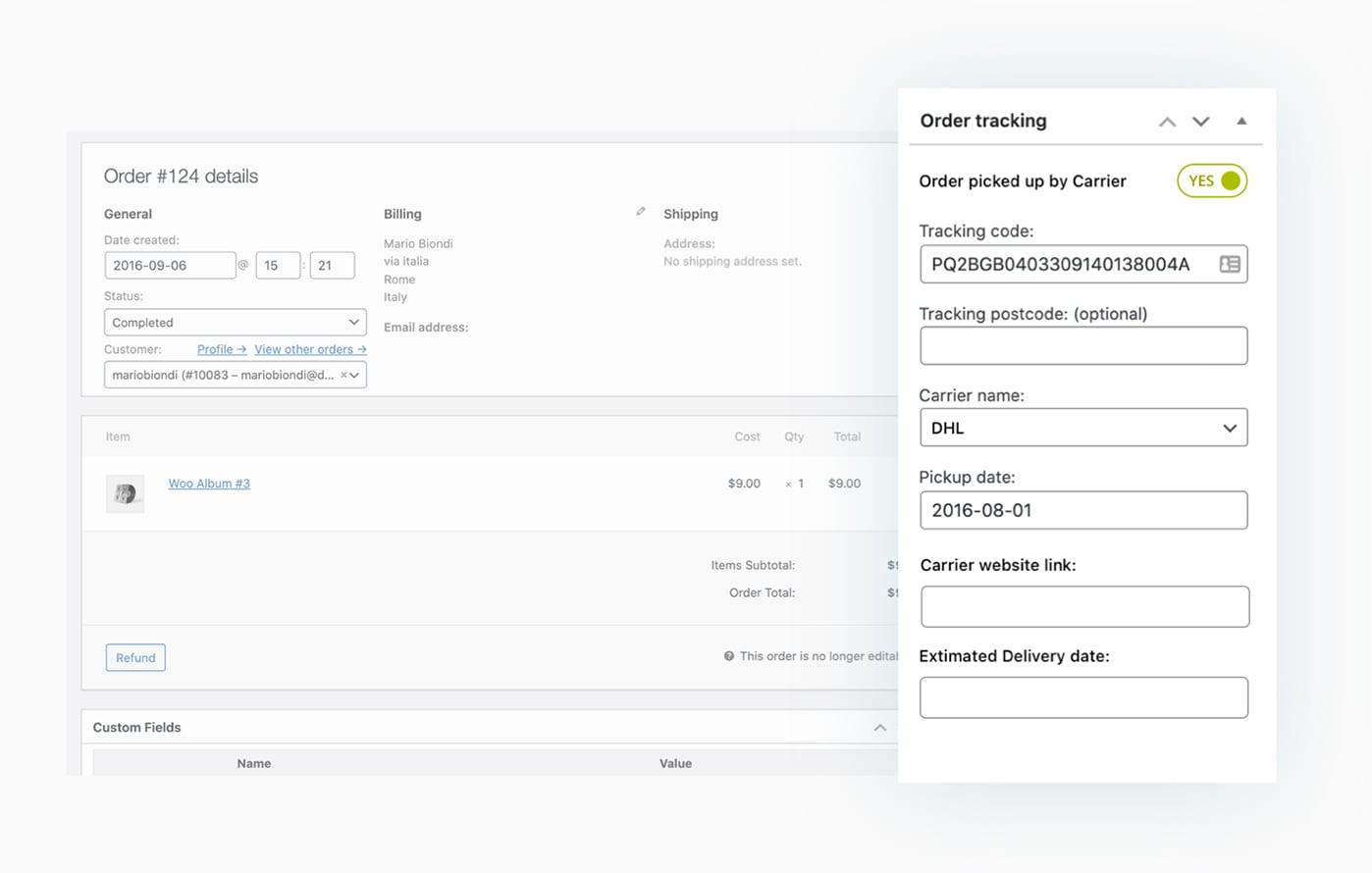Move Order tracking panel down

tap(1200, 122)
